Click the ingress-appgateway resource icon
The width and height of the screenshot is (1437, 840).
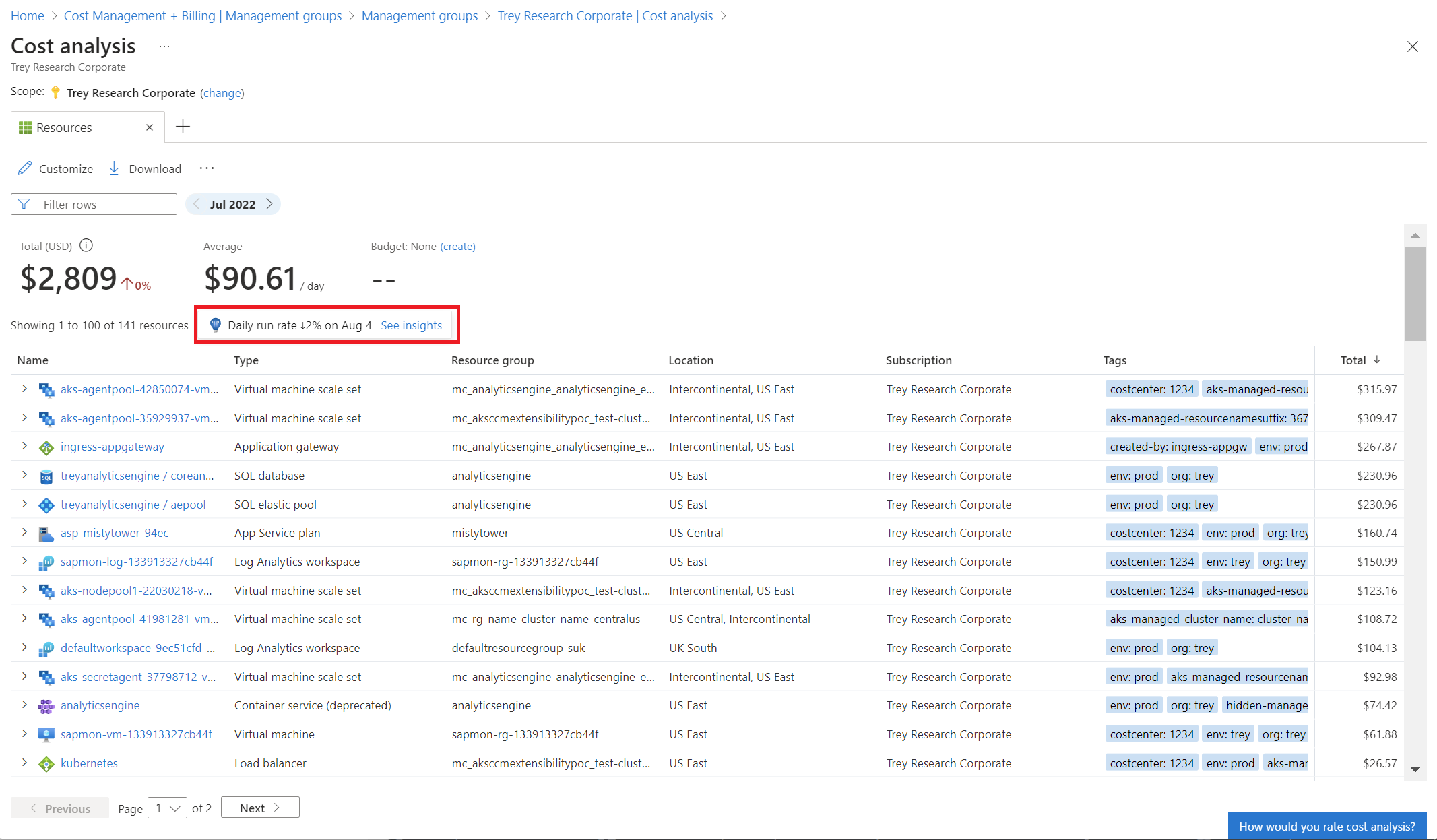point(46,447)
